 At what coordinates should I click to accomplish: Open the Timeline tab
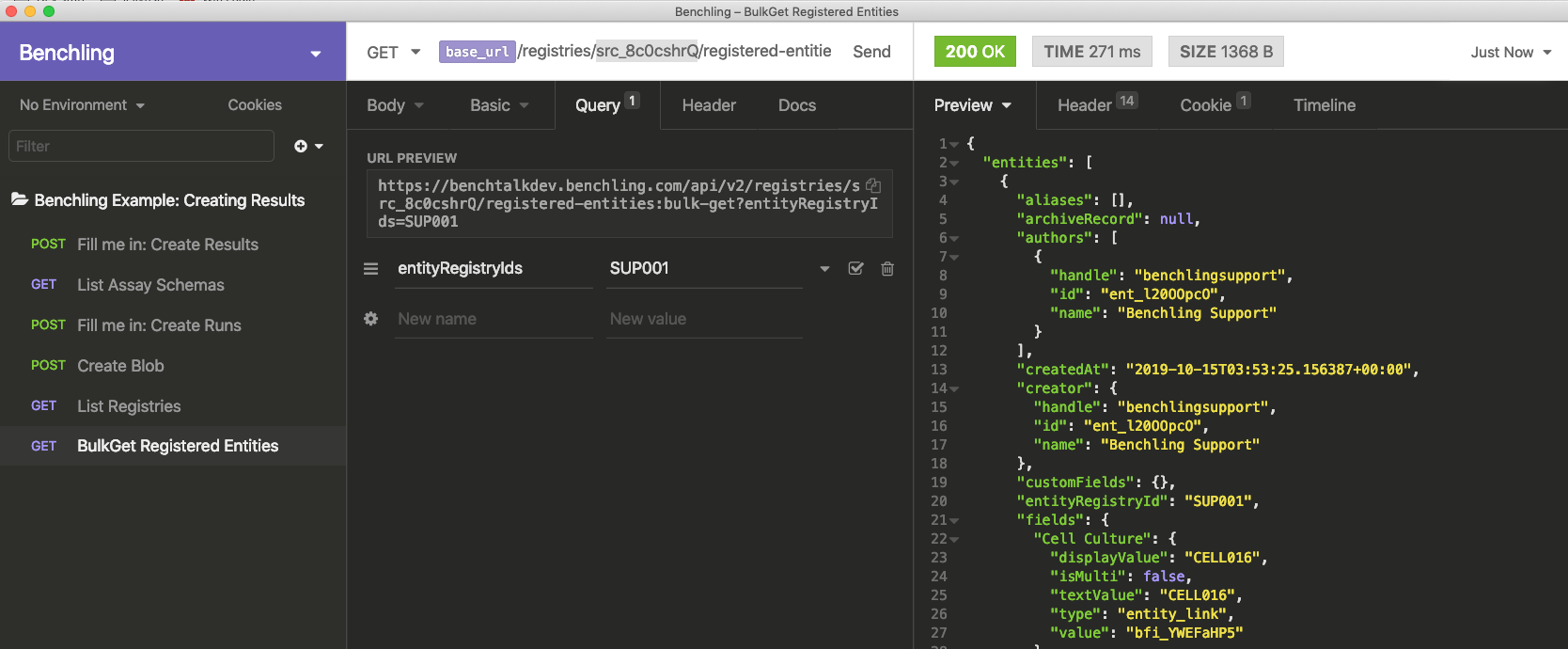1325,105
